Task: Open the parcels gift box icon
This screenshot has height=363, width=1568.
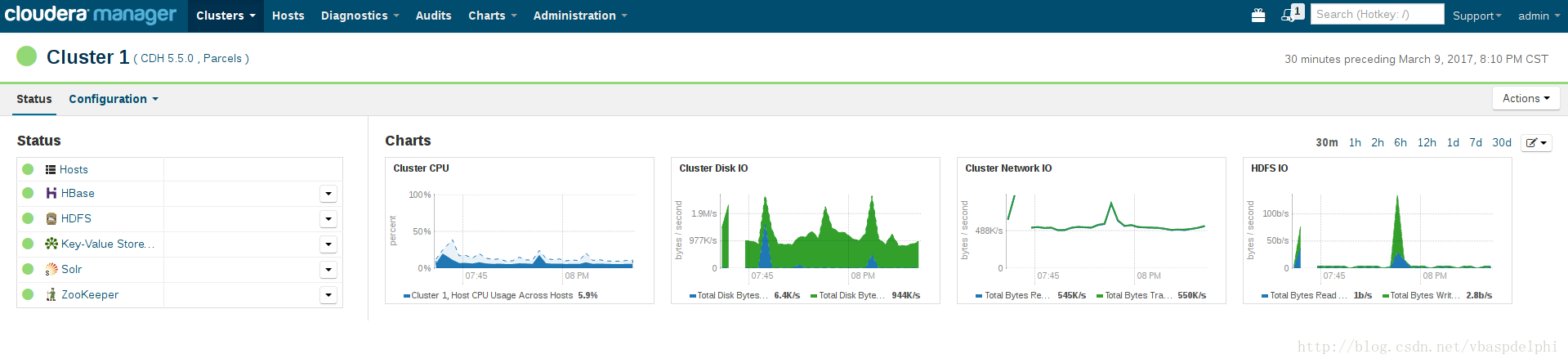Action: click(1258, 16)
